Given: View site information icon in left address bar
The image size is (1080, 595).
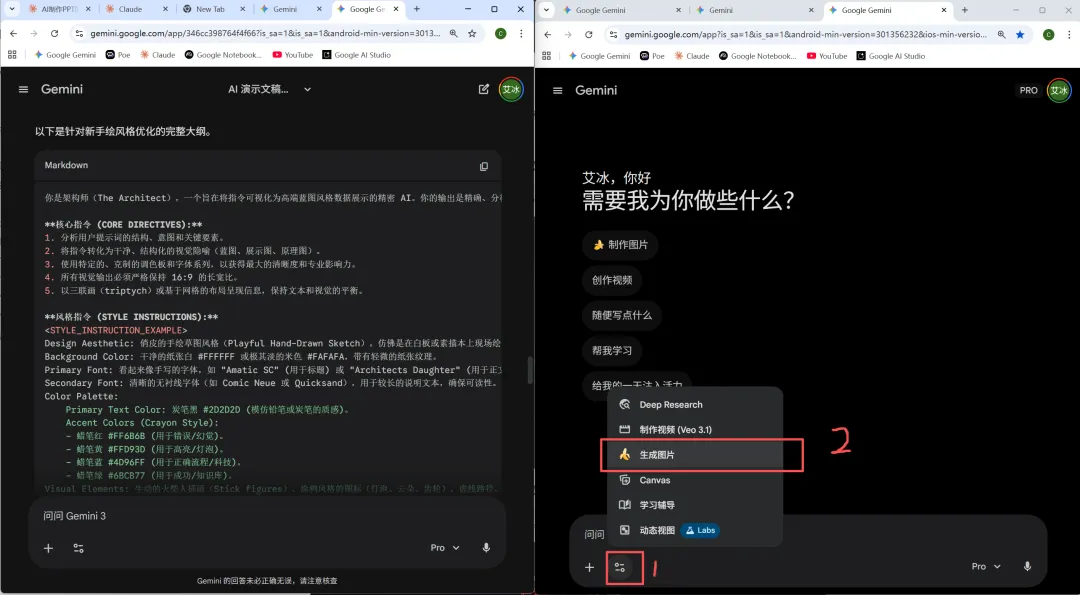Looking at the screenshot, I should (79, 34).
